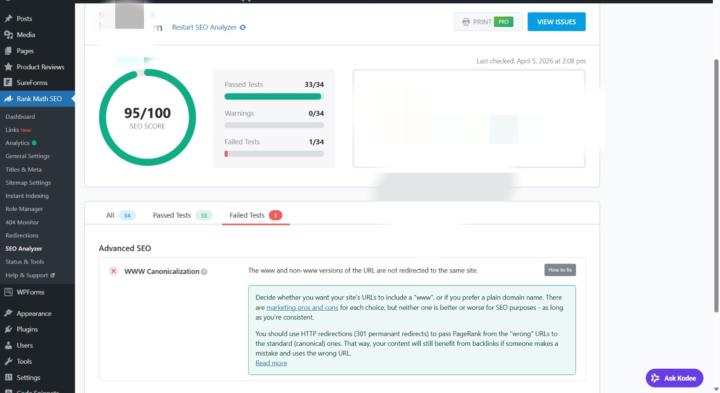Open Analytics submenu item
720x393 pixels.
point(17,143)
